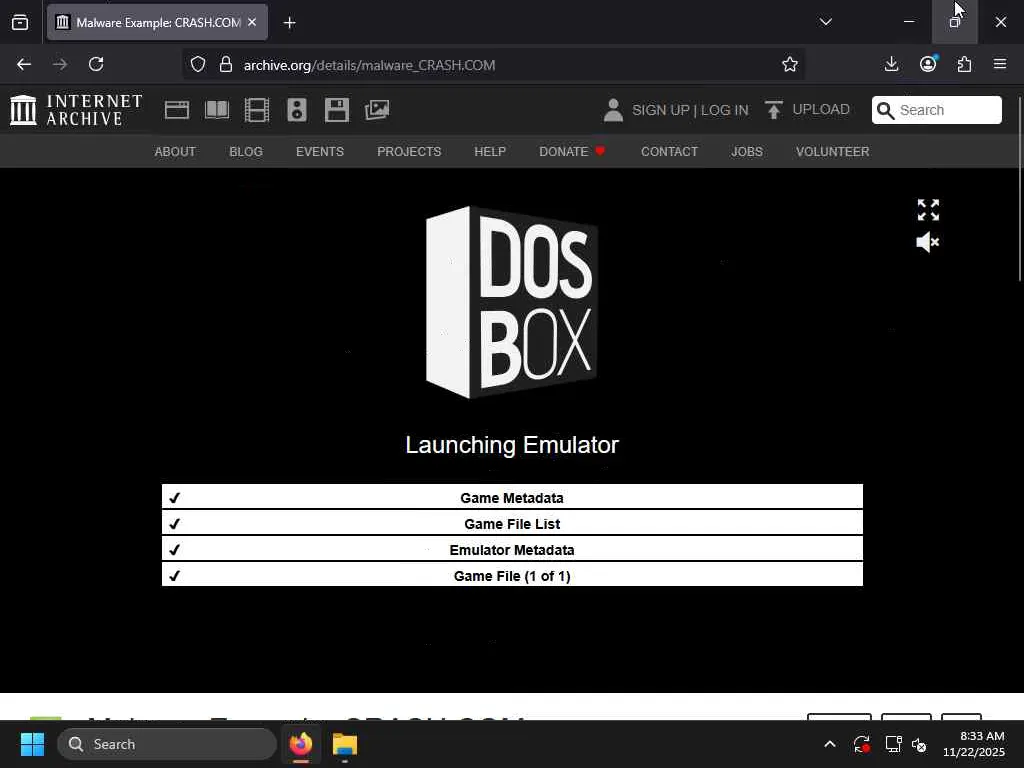Open the Audio speaker icon

pyautogui.click(x=296, y=110)
